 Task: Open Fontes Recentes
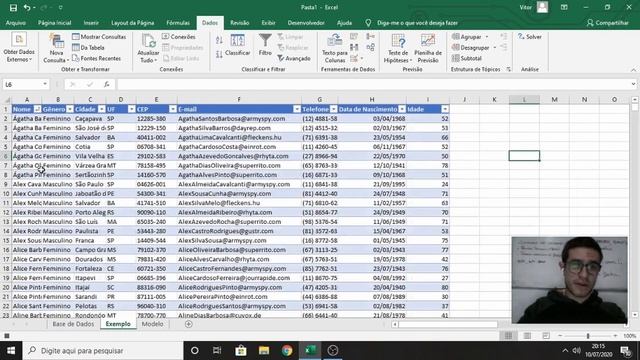coord(97,58)
